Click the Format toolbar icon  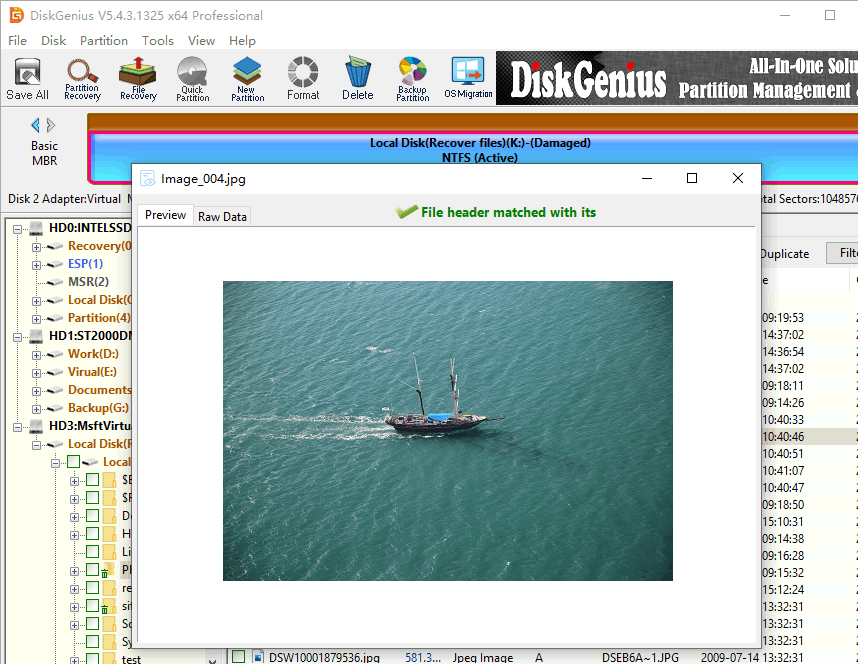(x=303, y=78)
